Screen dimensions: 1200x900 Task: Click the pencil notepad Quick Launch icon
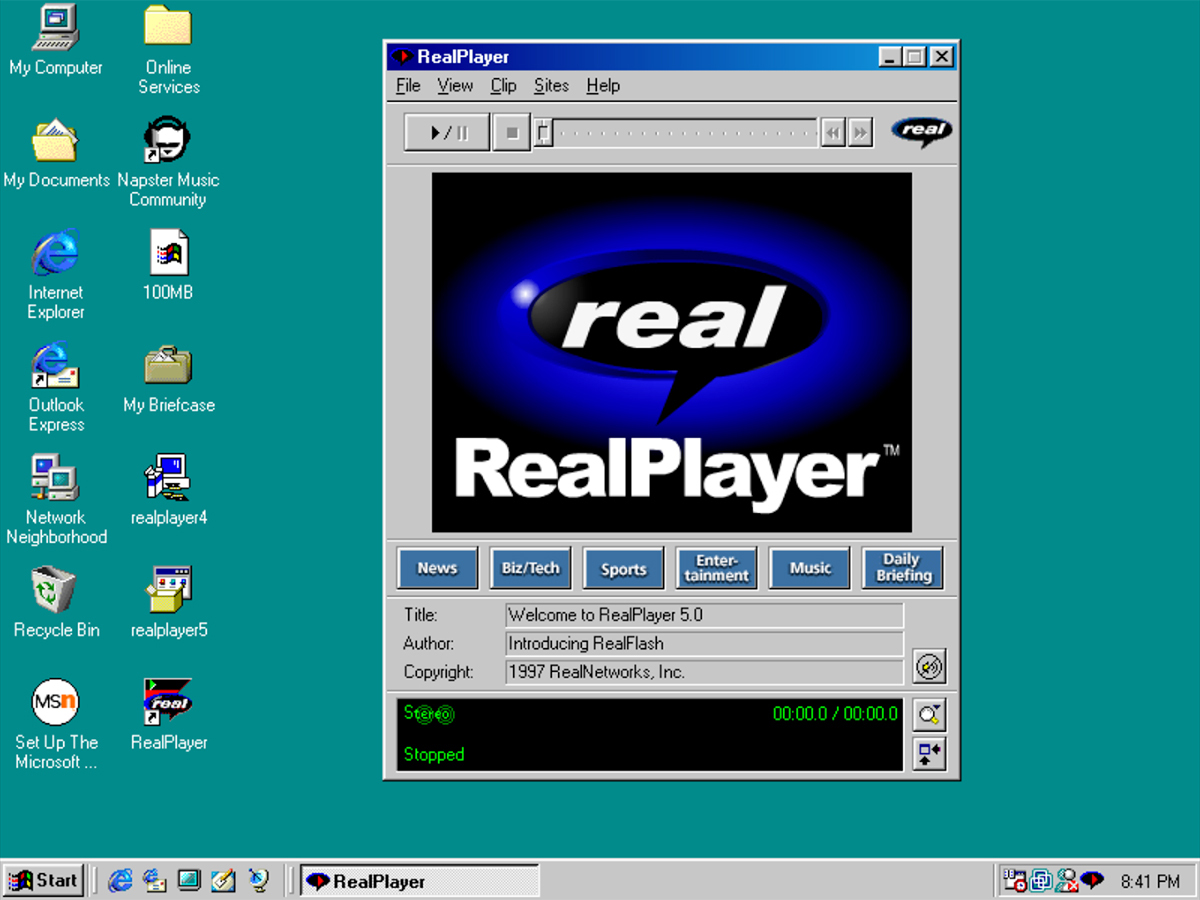[222, 880]
